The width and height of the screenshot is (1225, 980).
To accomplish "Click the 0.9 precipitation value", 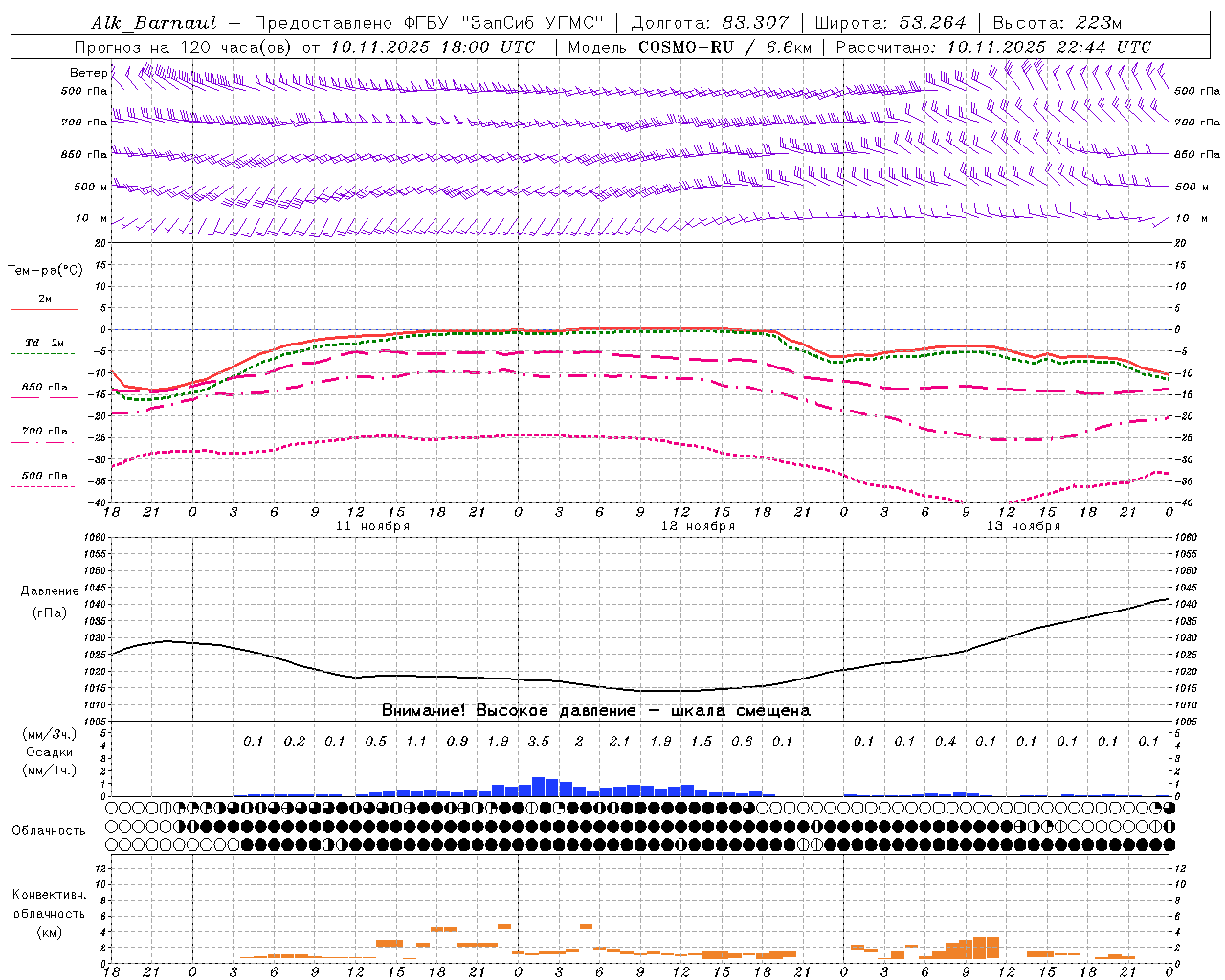I will coord(457,742).
